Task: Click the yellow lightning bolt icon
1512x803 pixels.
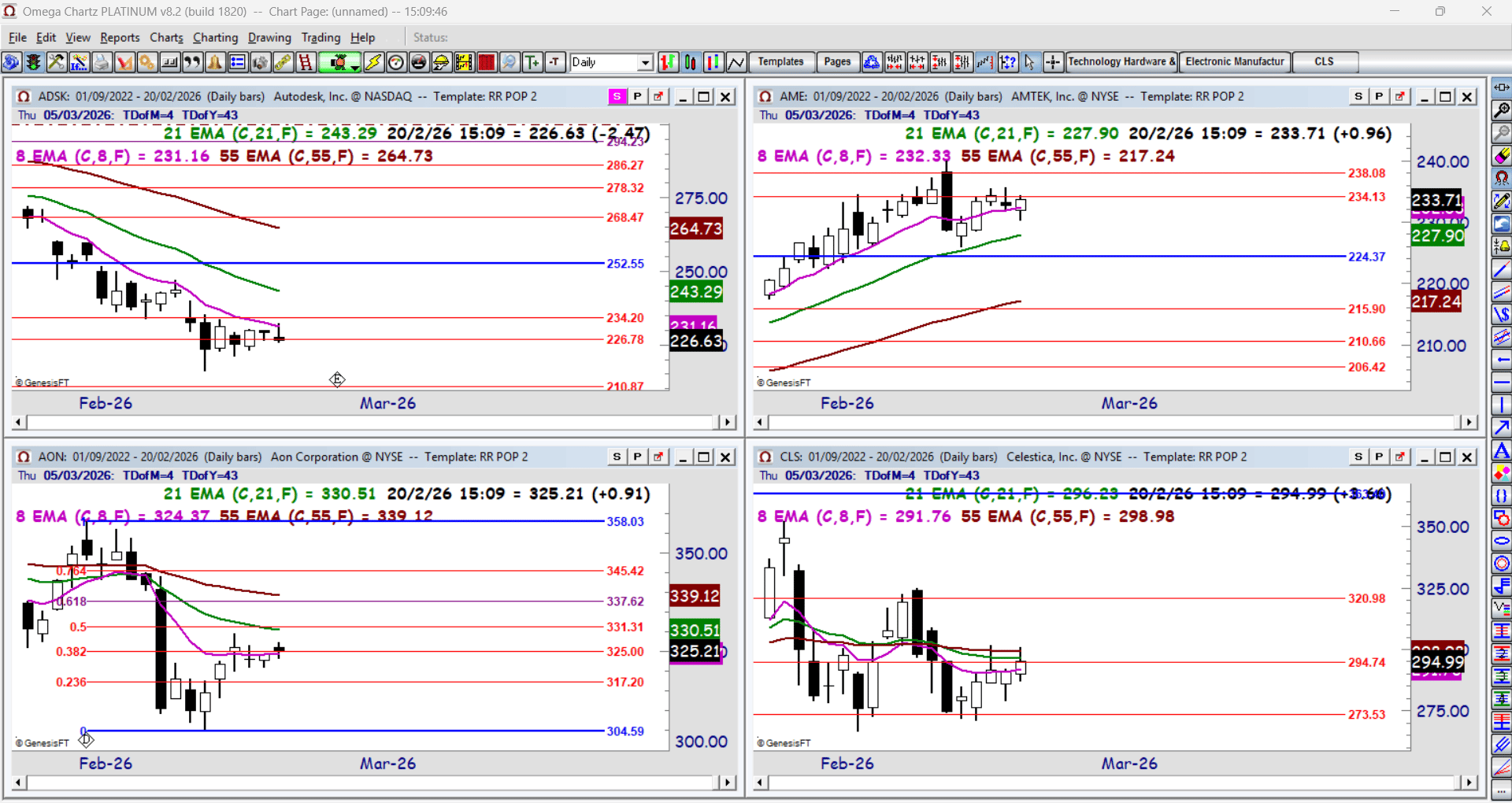Action: click(373, 62)
